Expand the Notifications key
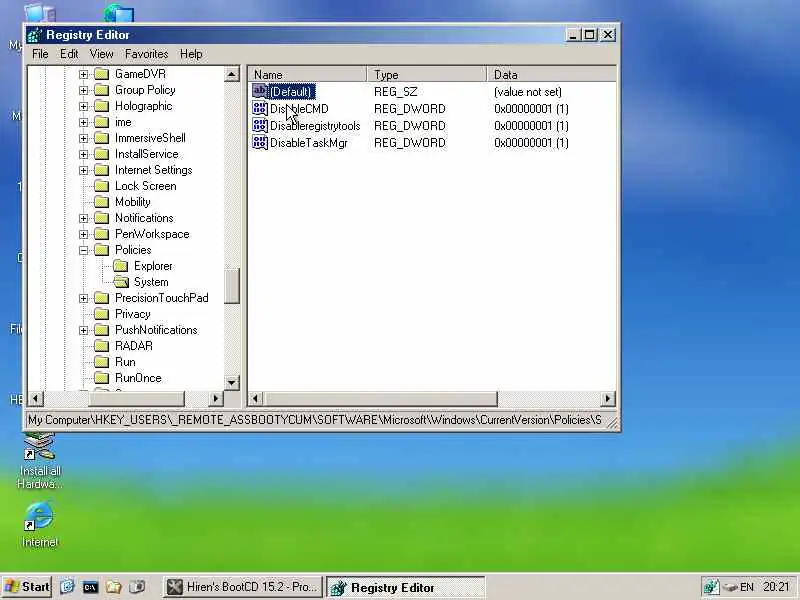This screenshot has width=800, height=600. click(83, 218)
